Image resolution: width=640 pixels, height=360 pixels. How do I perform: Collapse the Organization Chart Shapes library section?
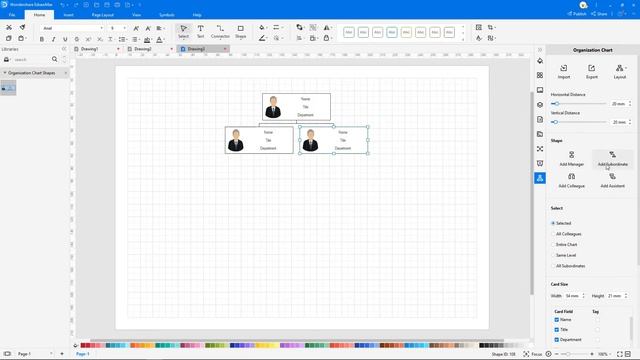coord(5,73)
